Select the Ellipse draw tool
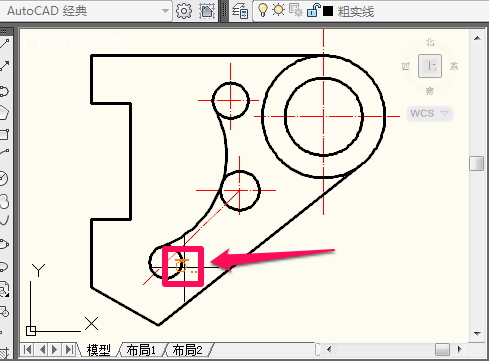Image resolution: width=489 pixels, height=361 pixels. [x=4, y=244]
